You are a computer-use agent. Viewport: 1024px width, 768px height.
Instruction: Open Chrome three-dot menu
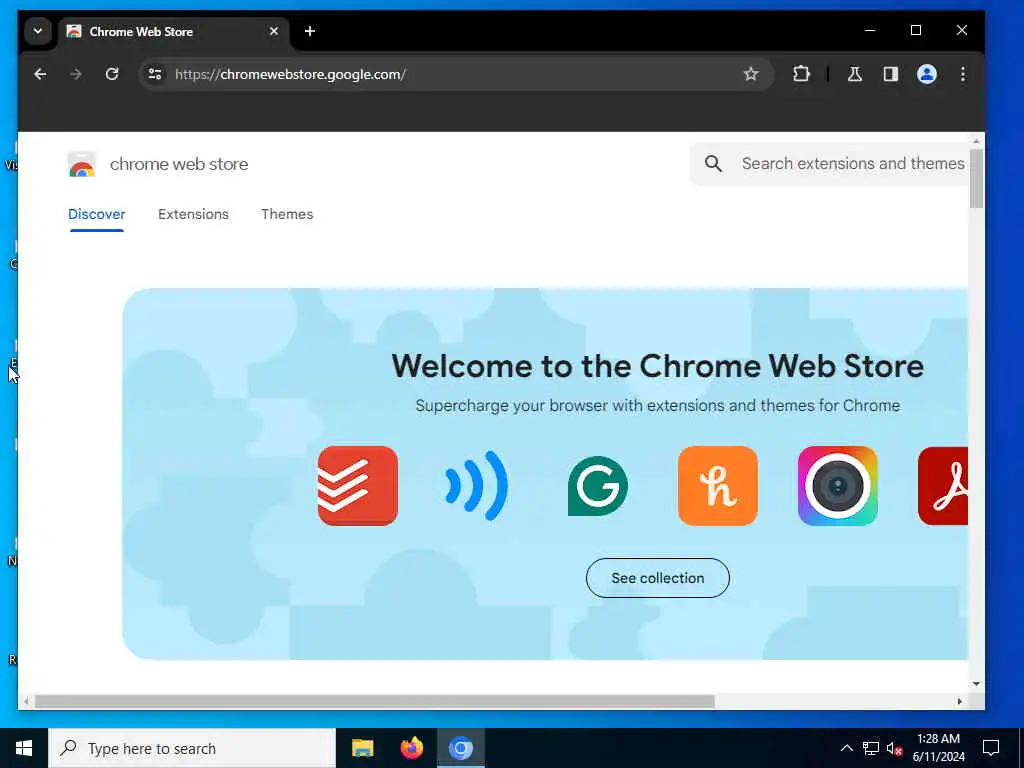point(963,74)
